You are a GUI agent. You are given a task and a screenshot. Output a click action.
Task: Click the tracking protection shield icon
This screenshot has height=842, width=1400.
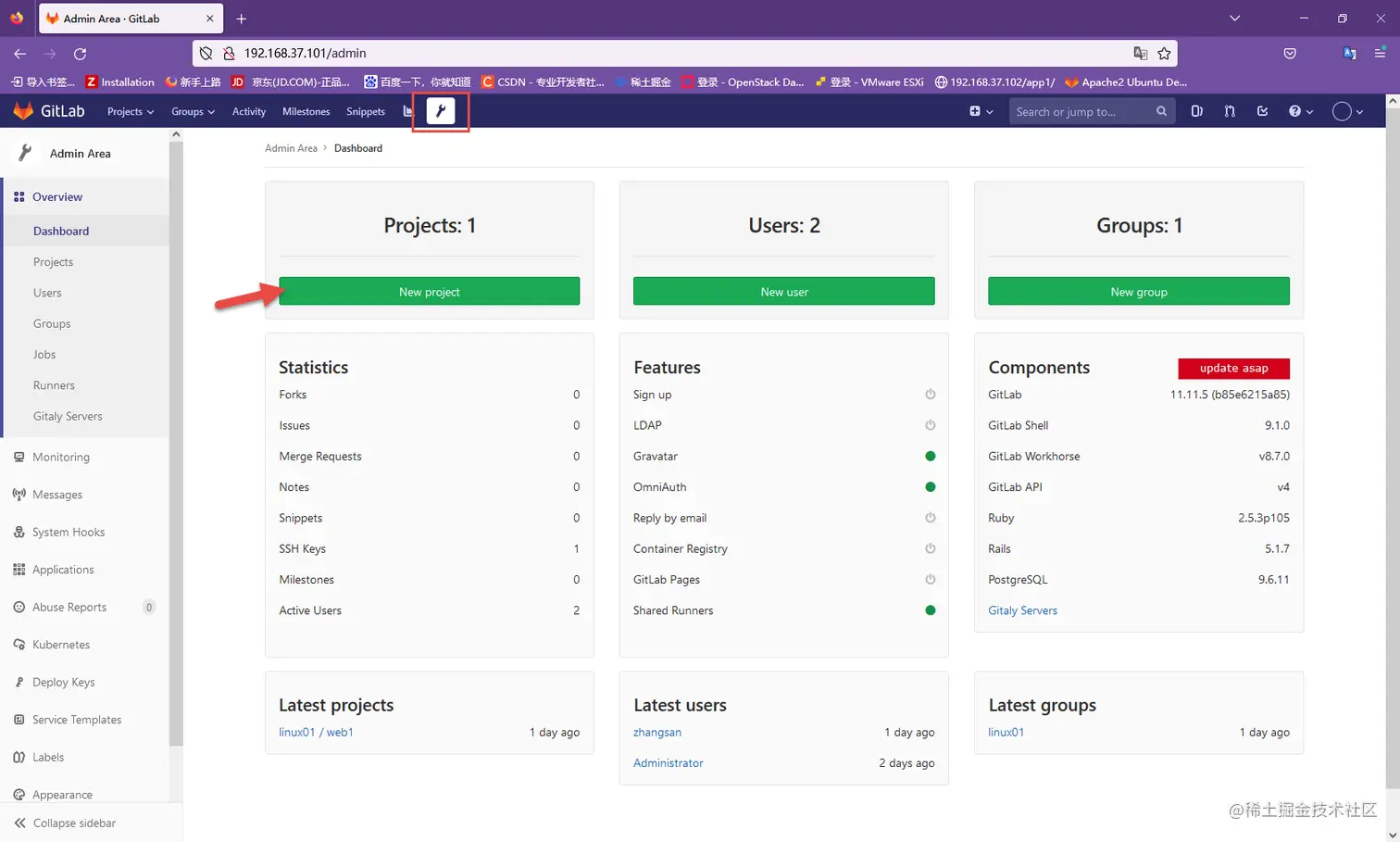click(x=206, y=54)
